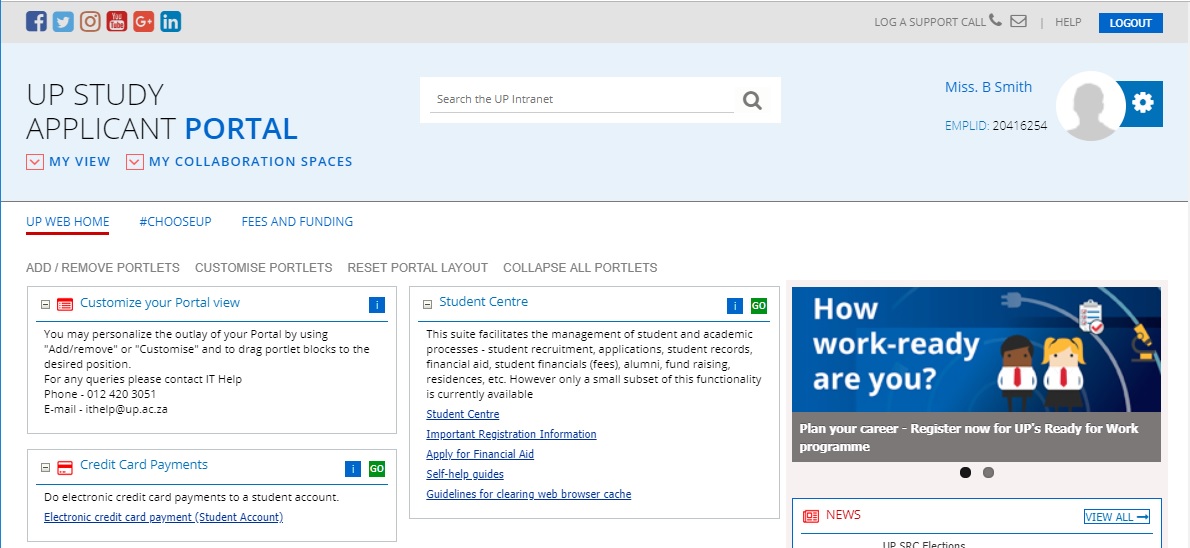Viewport: 1190px width, 548px height.
Task: Select the second carousel slide dot
Action: pos(988,473)
